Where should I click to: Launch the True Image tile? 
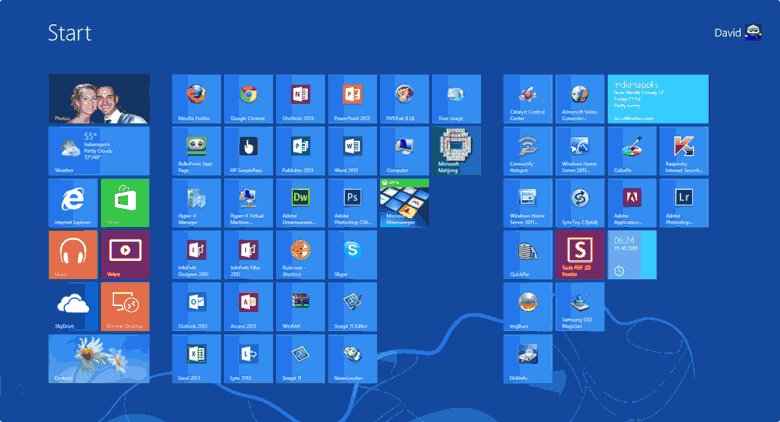[456, 99]
